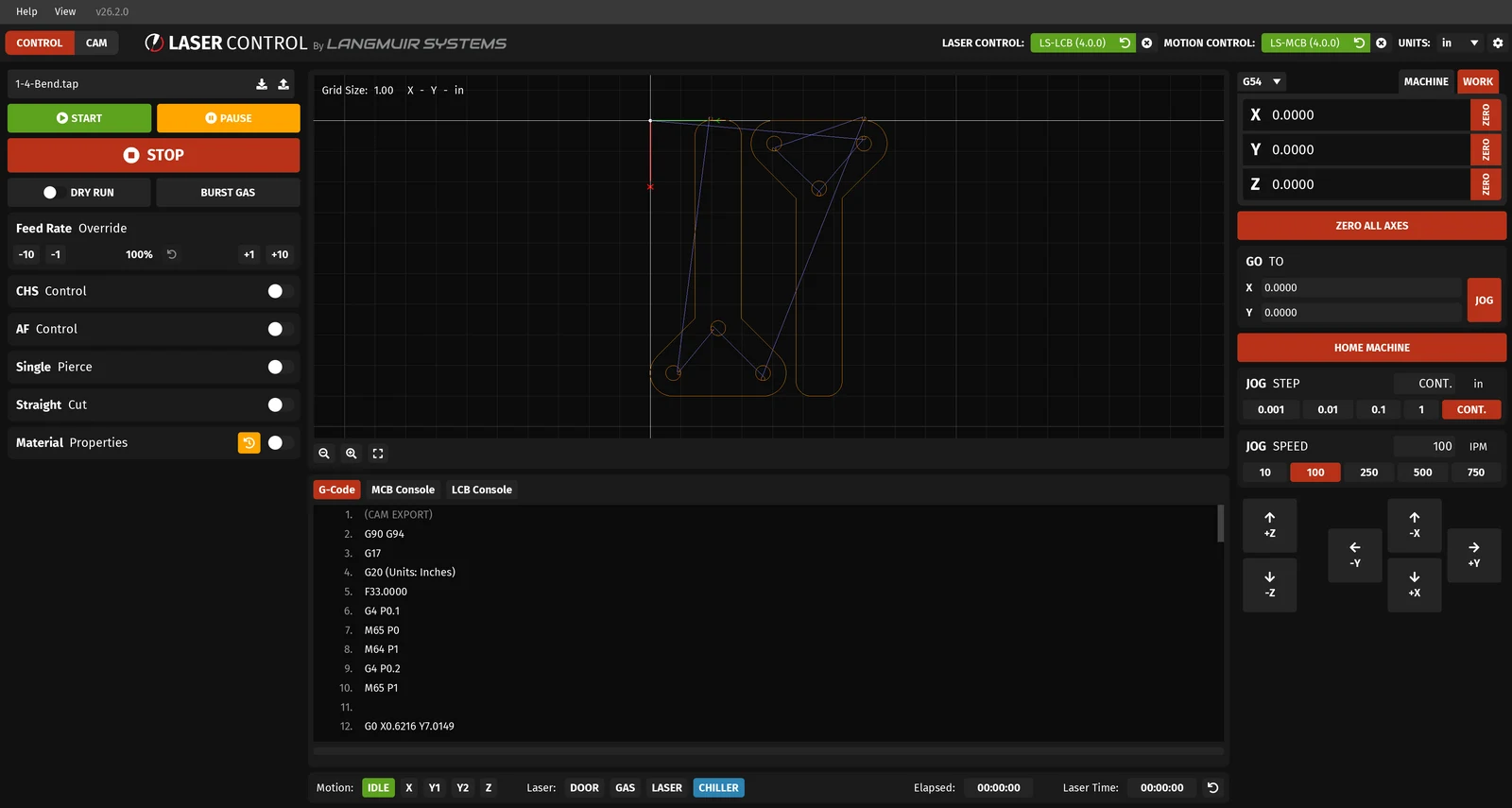Reset the laser time counter

pos(1213,787)
